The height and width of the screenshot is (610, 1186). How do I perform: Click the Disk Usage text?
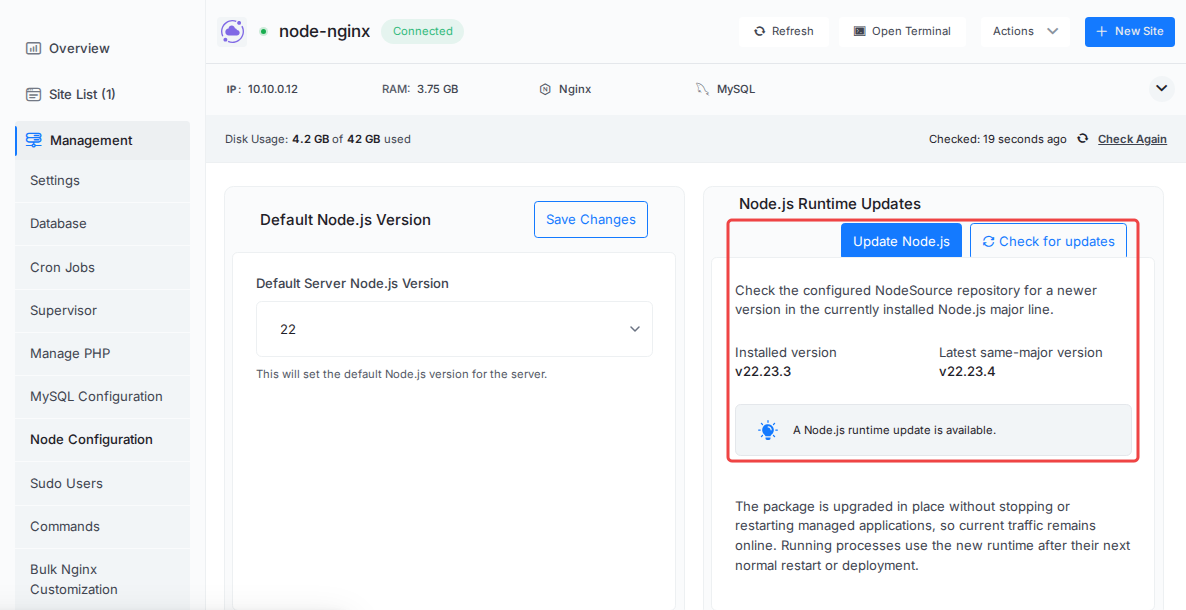click(x=318, y=139)
